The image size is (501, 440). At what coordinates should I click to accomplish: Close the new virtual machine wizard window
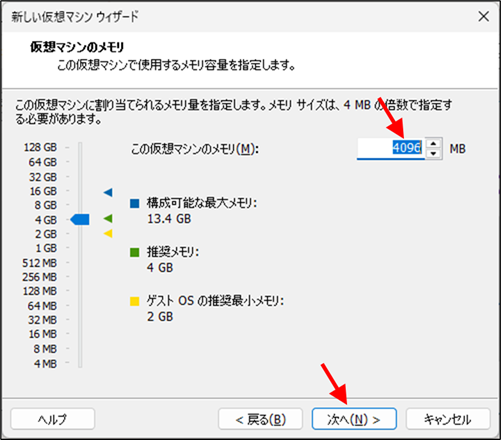(x=483, y=16)
